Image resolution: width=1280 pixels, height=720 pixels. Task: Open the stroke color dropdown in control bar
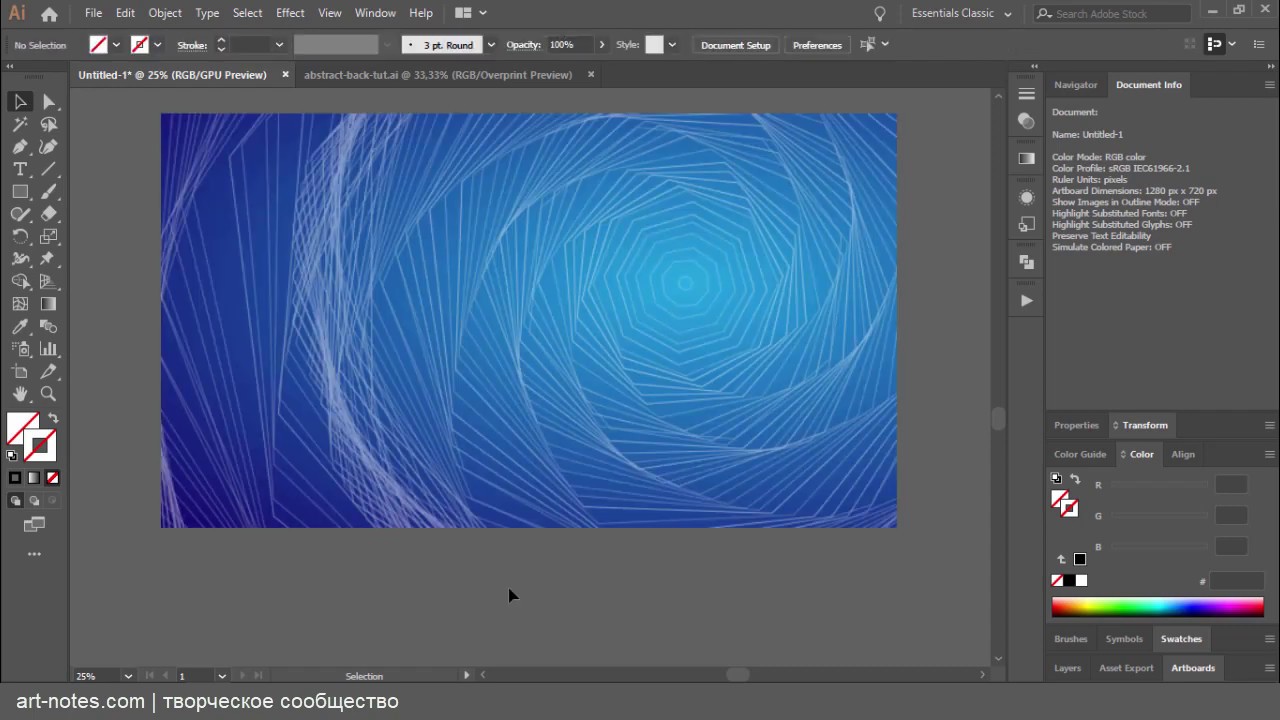157,45
